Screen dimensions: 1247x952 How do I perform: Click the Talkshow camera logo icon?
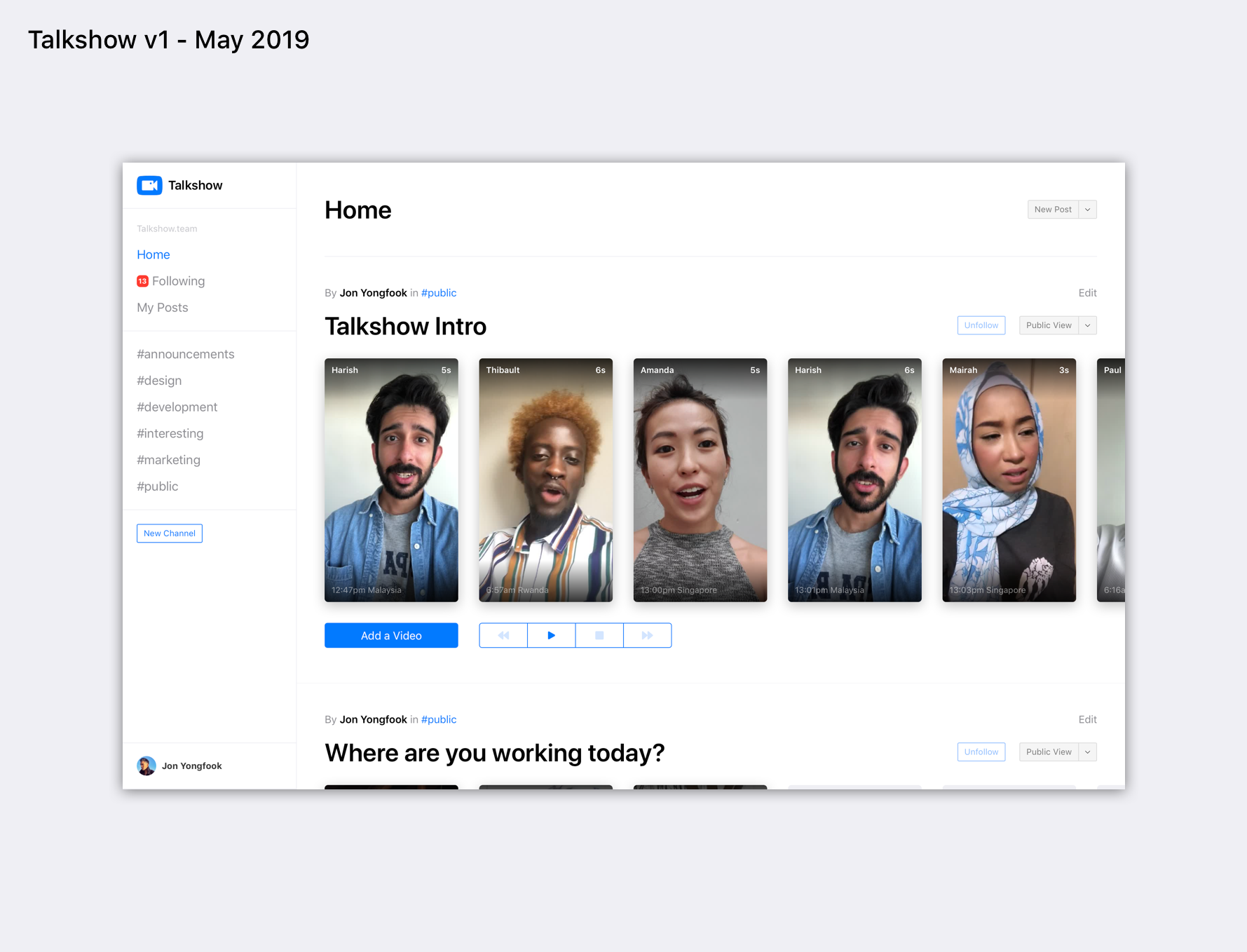point(149,185)
